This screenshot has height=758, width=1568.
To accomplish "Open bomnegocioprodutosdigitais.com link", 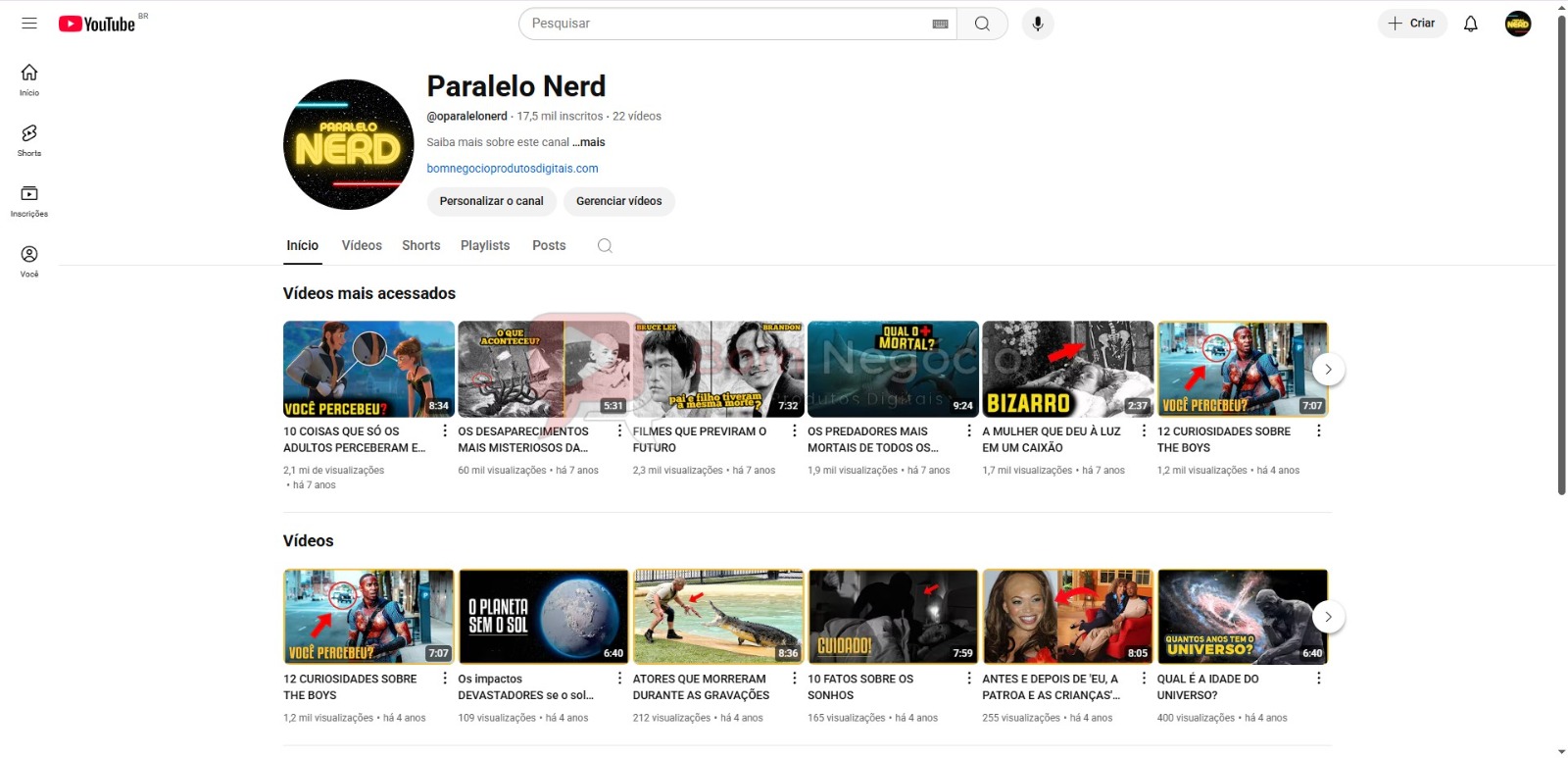I will (x=513, y=169).
